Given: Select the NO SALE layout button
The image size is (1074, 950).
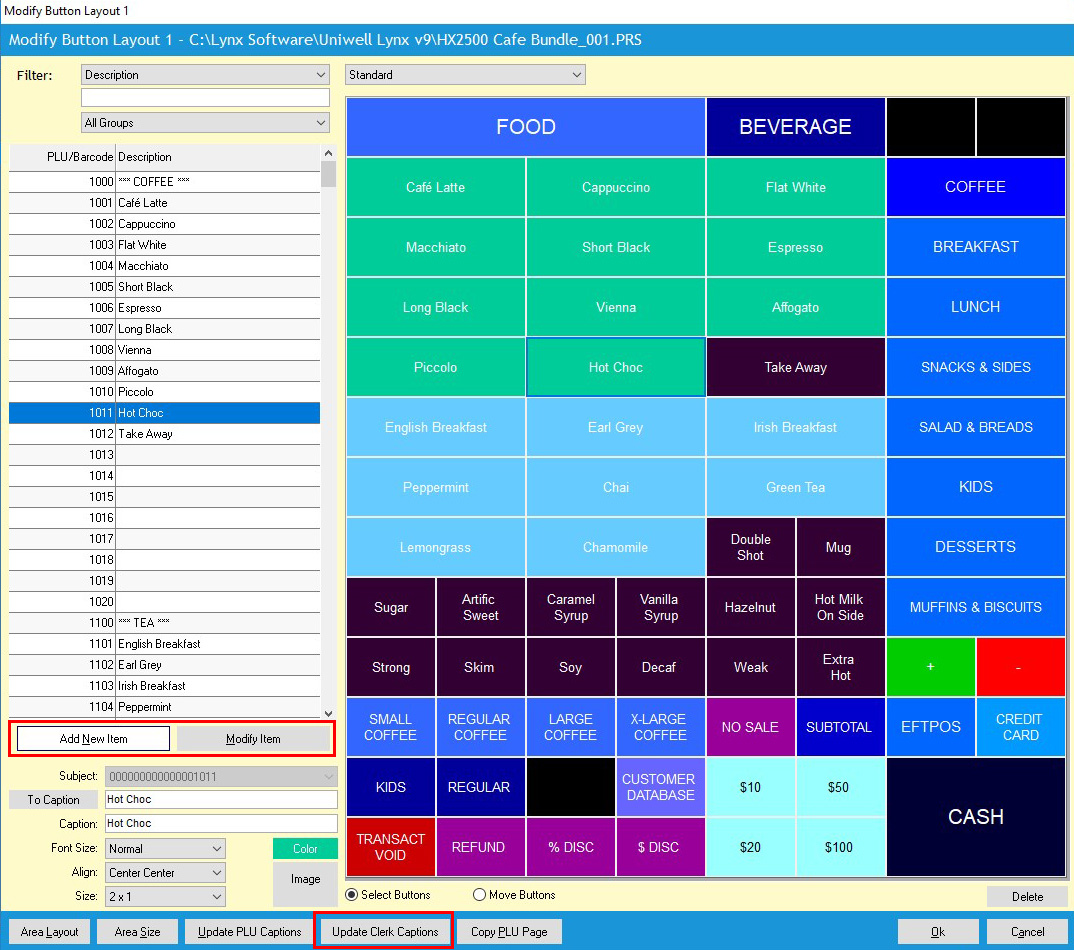Looking at the screenshot, I should pyautogui.click(x=750, y=727).
